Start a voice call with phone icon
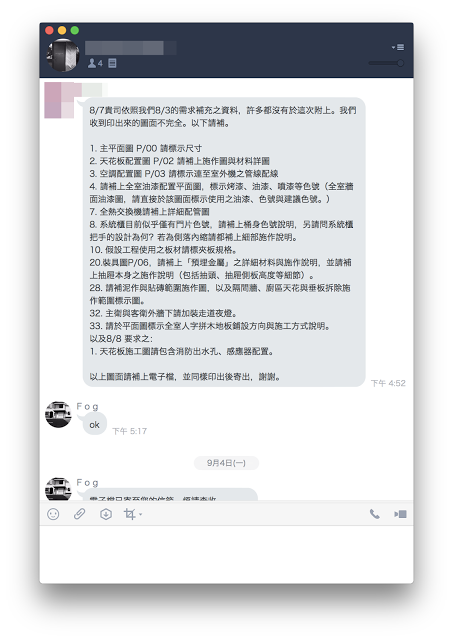Image resolution: width=453 pixels, height=640 pixels. pyautogui.click(x=374, y=514)
